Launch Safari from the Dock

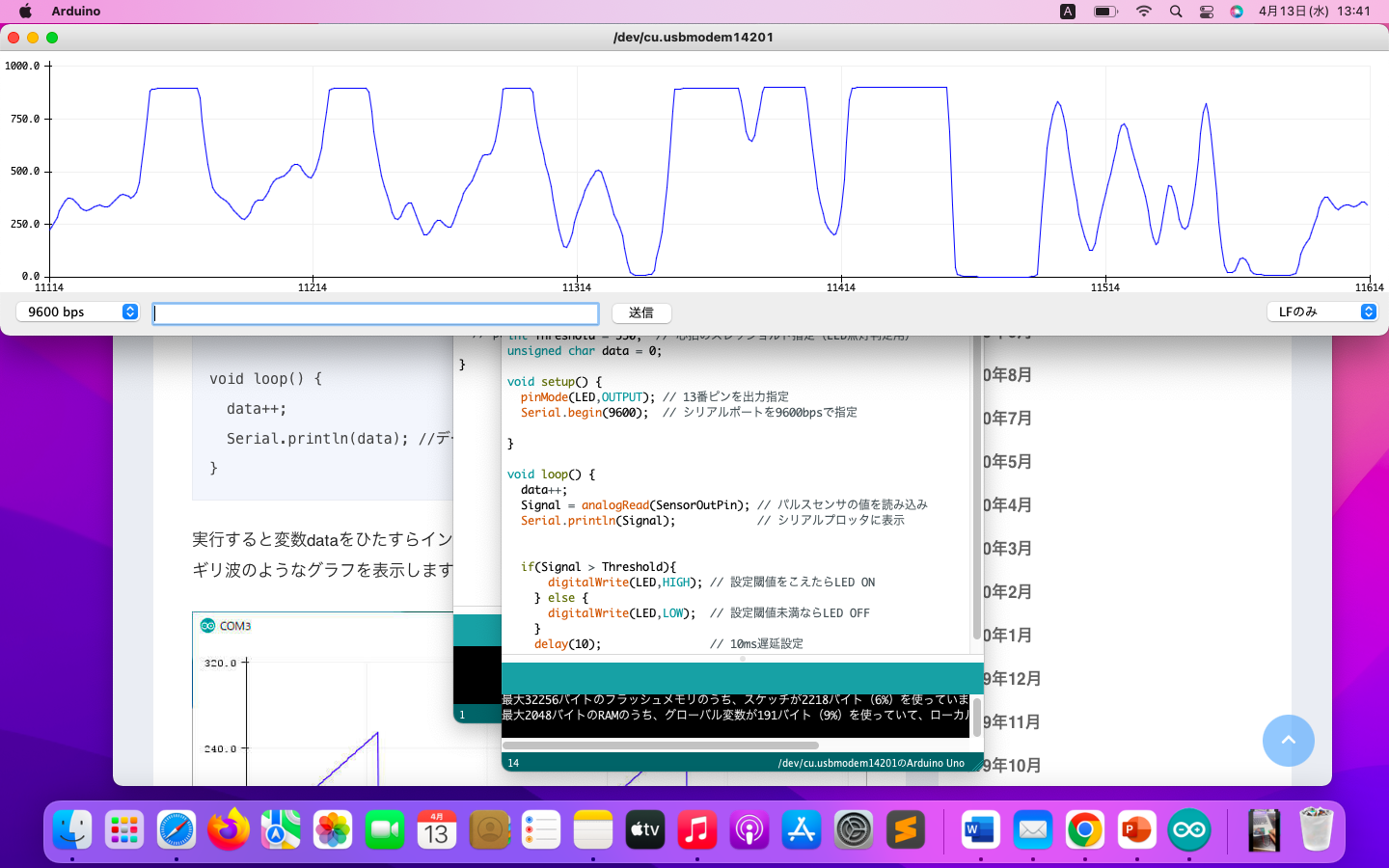177,829
